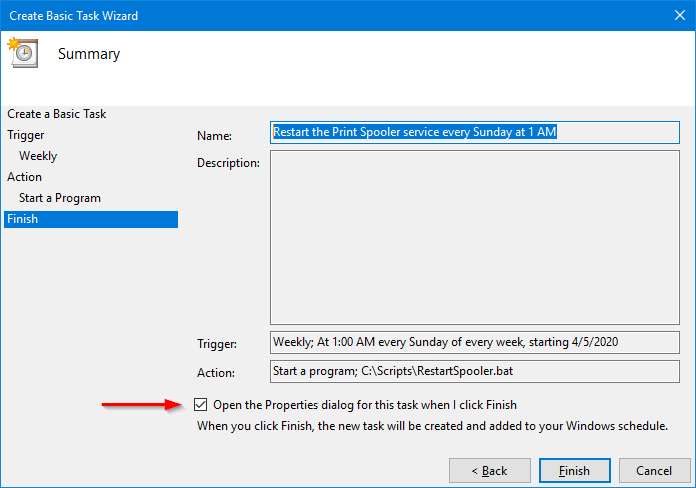696x488 pixels.
Task: Close the Create Basic Task Wizard
Action: tap(680, 15)
